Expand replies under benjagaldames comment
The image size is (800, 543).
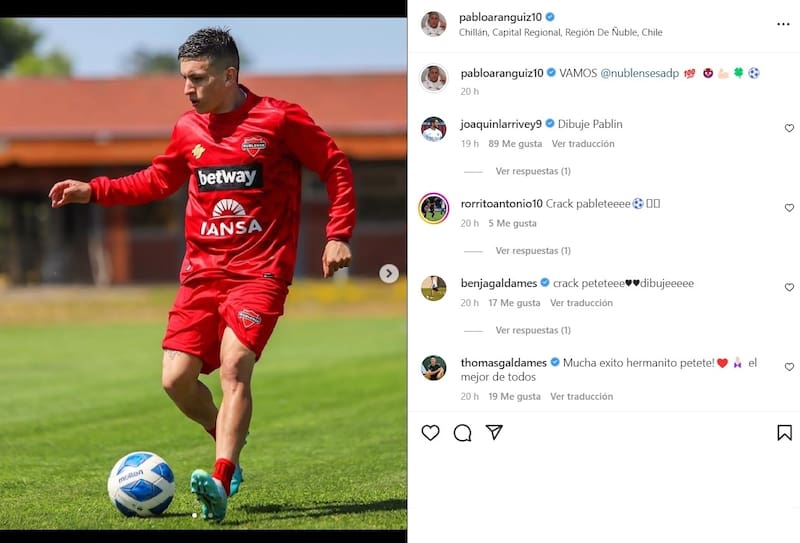pyautogui.click(x=533, y=330)
